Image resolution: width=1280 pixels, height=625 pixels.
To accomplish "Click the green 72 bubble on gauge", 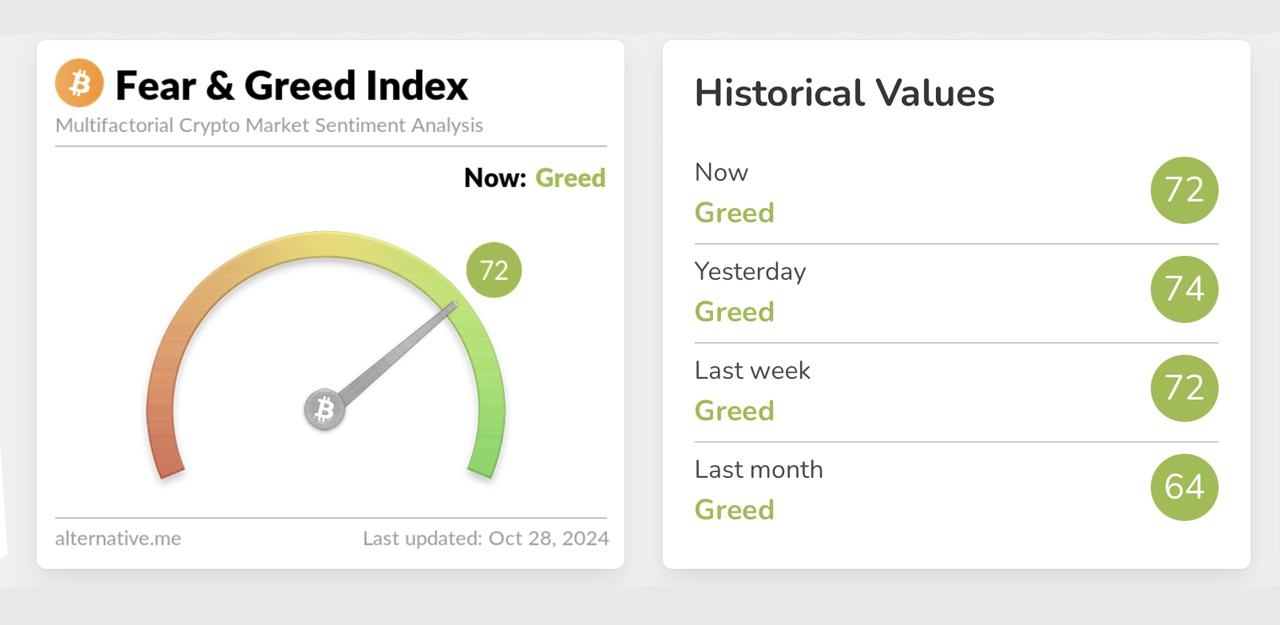I will point(494,270).
